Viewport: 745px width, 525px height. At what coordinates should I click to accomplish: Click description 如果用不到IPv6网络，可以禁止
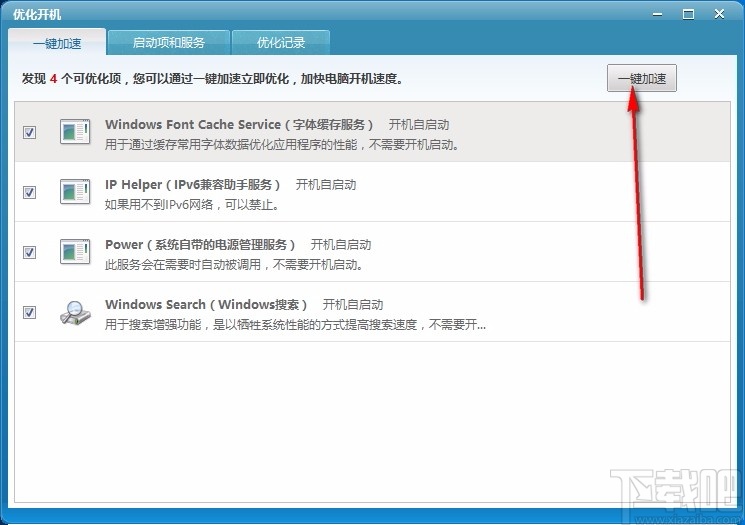(192, 205)
